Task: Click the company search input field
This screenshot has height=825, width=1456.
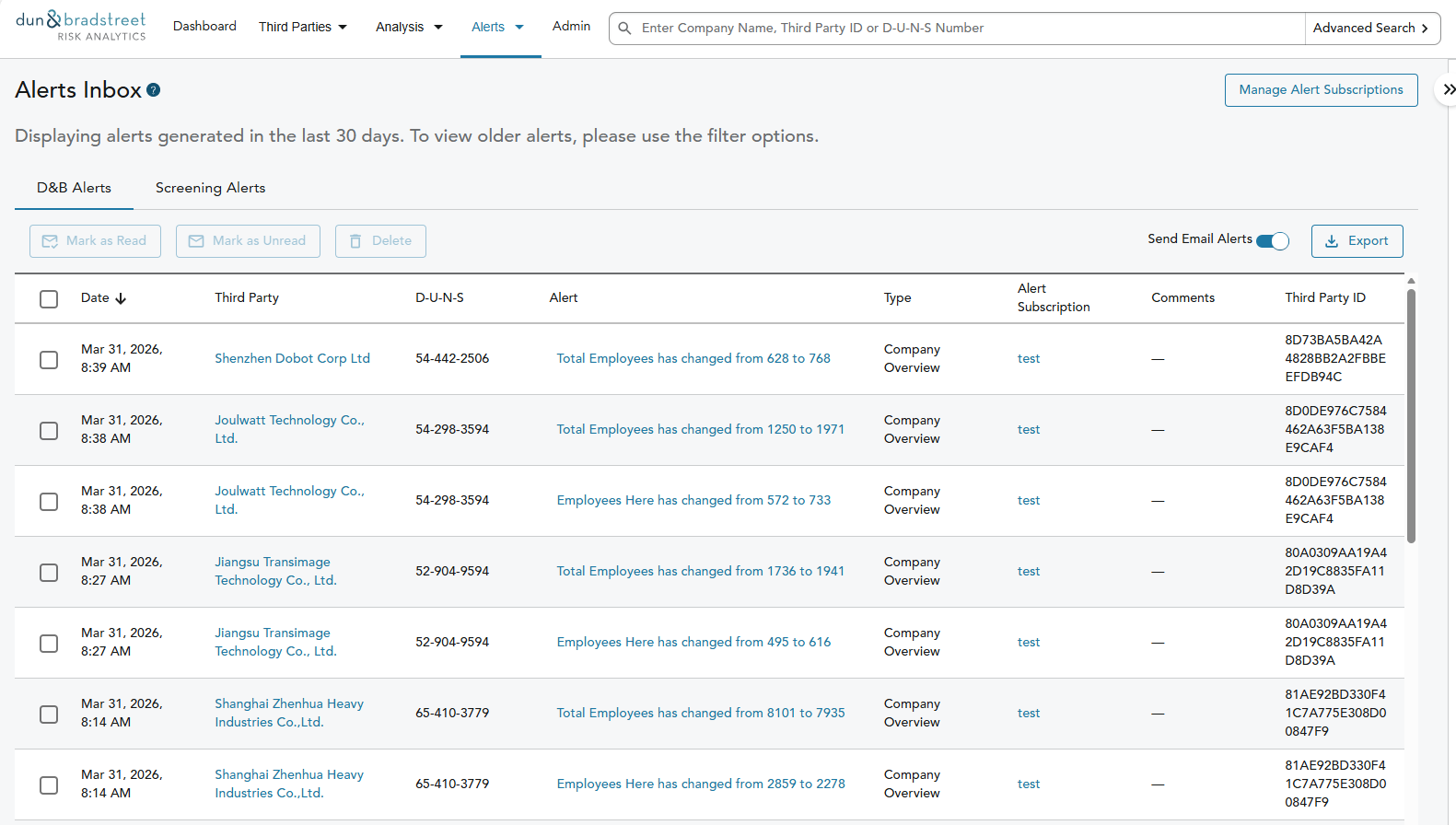Action: 967,29
